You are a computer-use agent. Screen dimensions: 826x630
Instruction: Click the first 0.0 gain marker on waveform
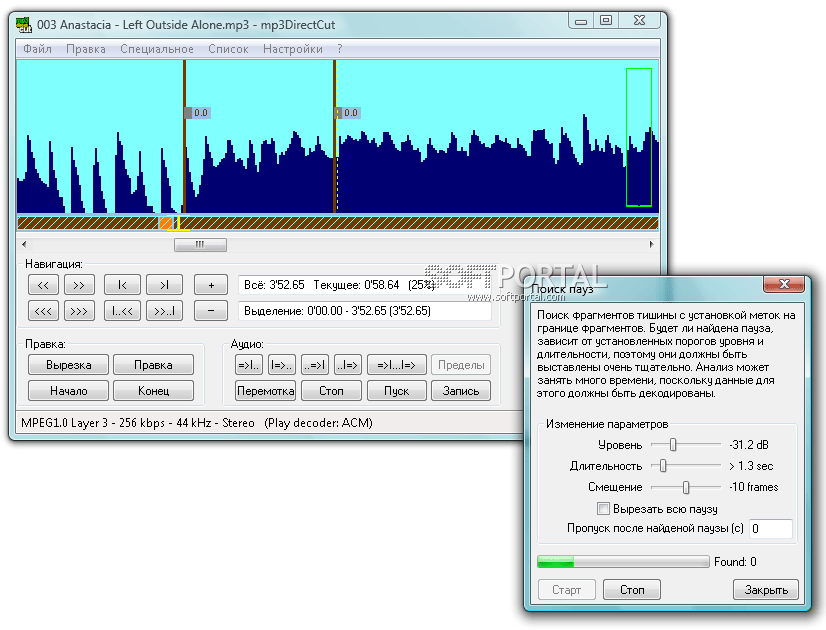click(197, 113)
